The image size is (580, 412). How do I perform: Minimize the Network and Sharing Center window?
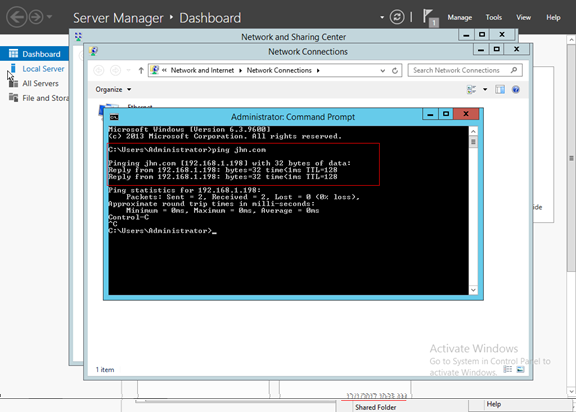(466, 35)
